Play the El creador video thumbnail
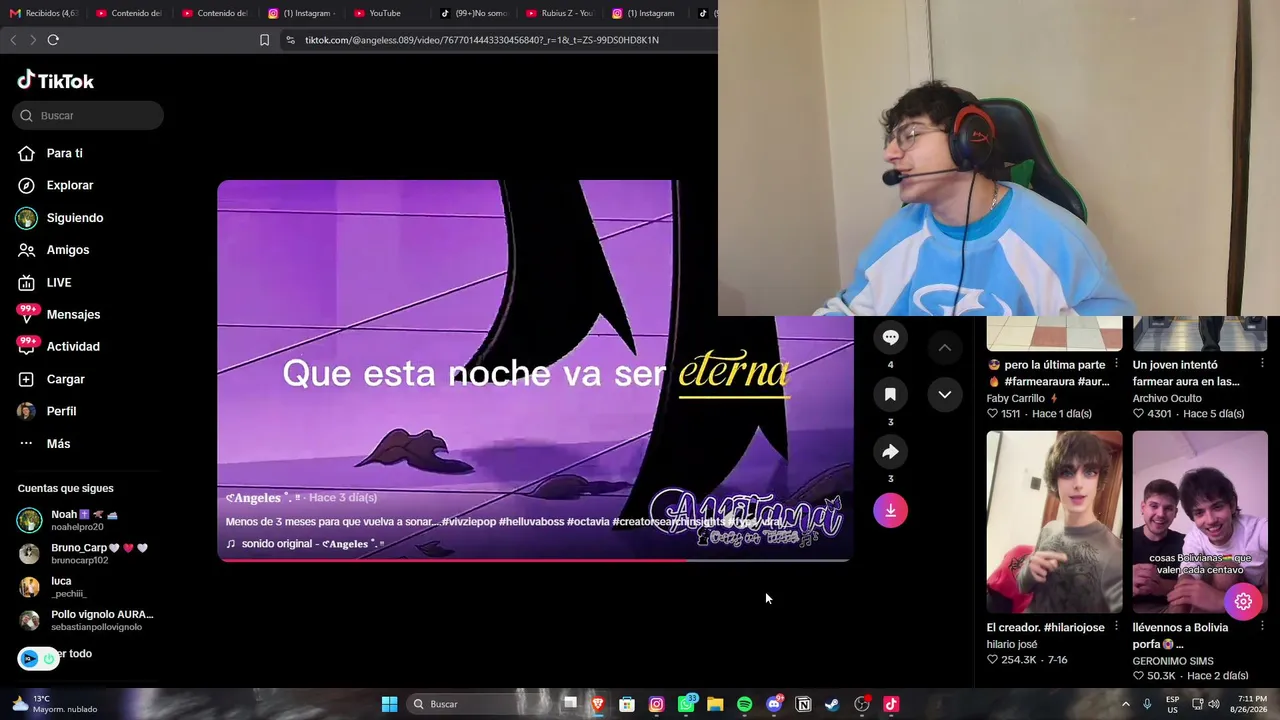The width and height of the screenshot is (1280, 720). coord(1054,522)
